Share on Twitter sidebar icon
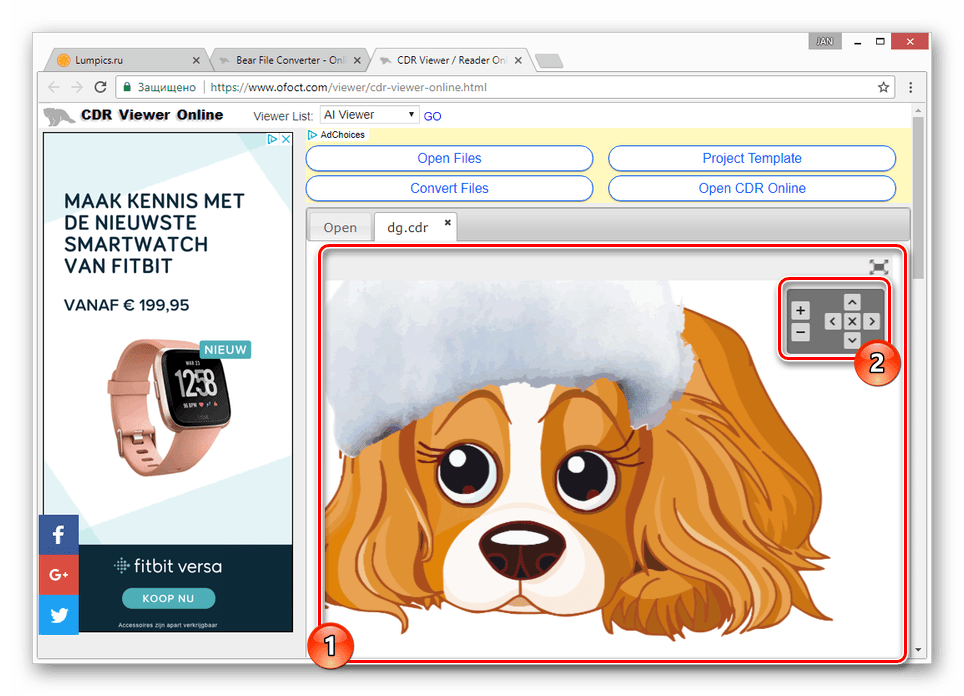Viewport: 964px width, 696px height. coord(58,614)
